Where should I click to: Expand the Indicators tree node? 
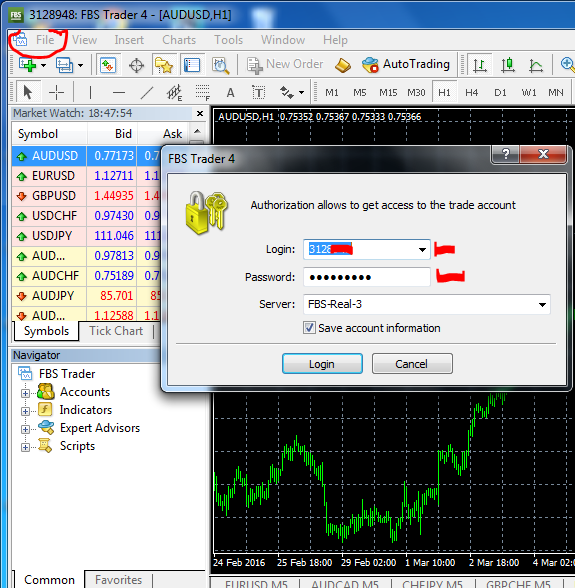25,411
